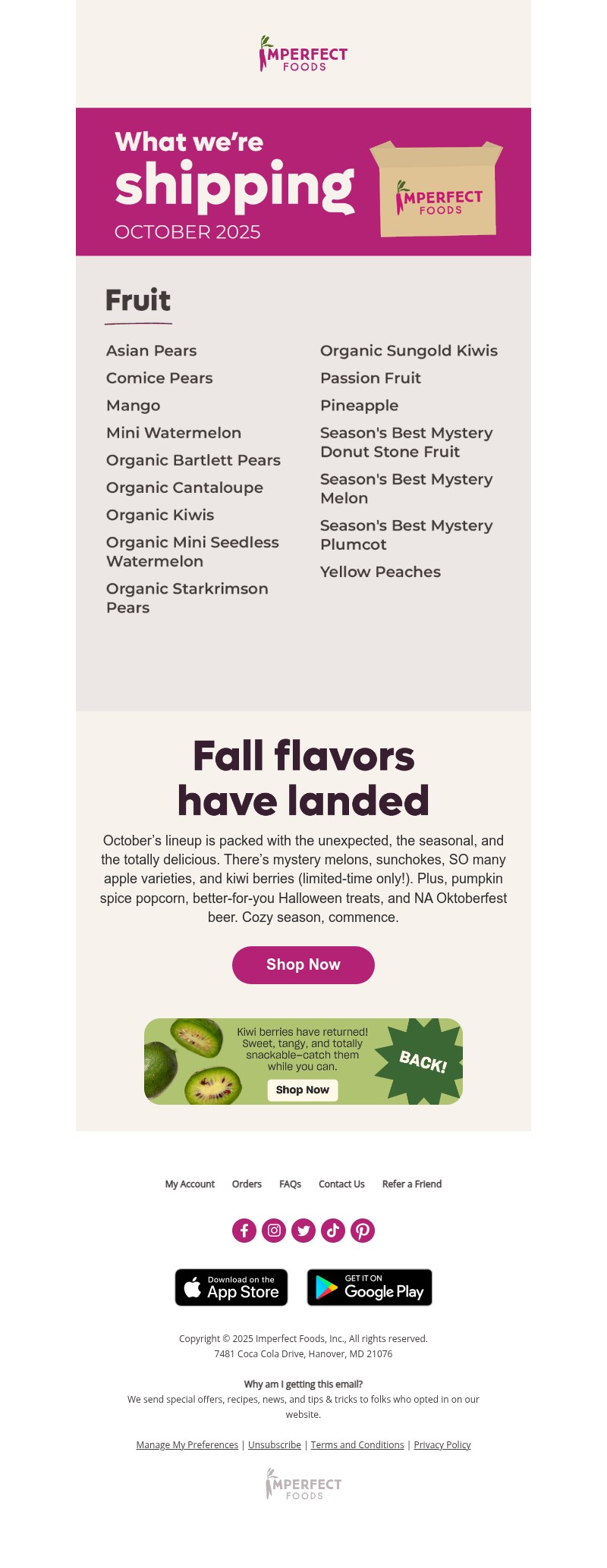Open the My Account link
This screenshot has height=1568, width=607.
pyautogui.click(x=190, y=1184)
